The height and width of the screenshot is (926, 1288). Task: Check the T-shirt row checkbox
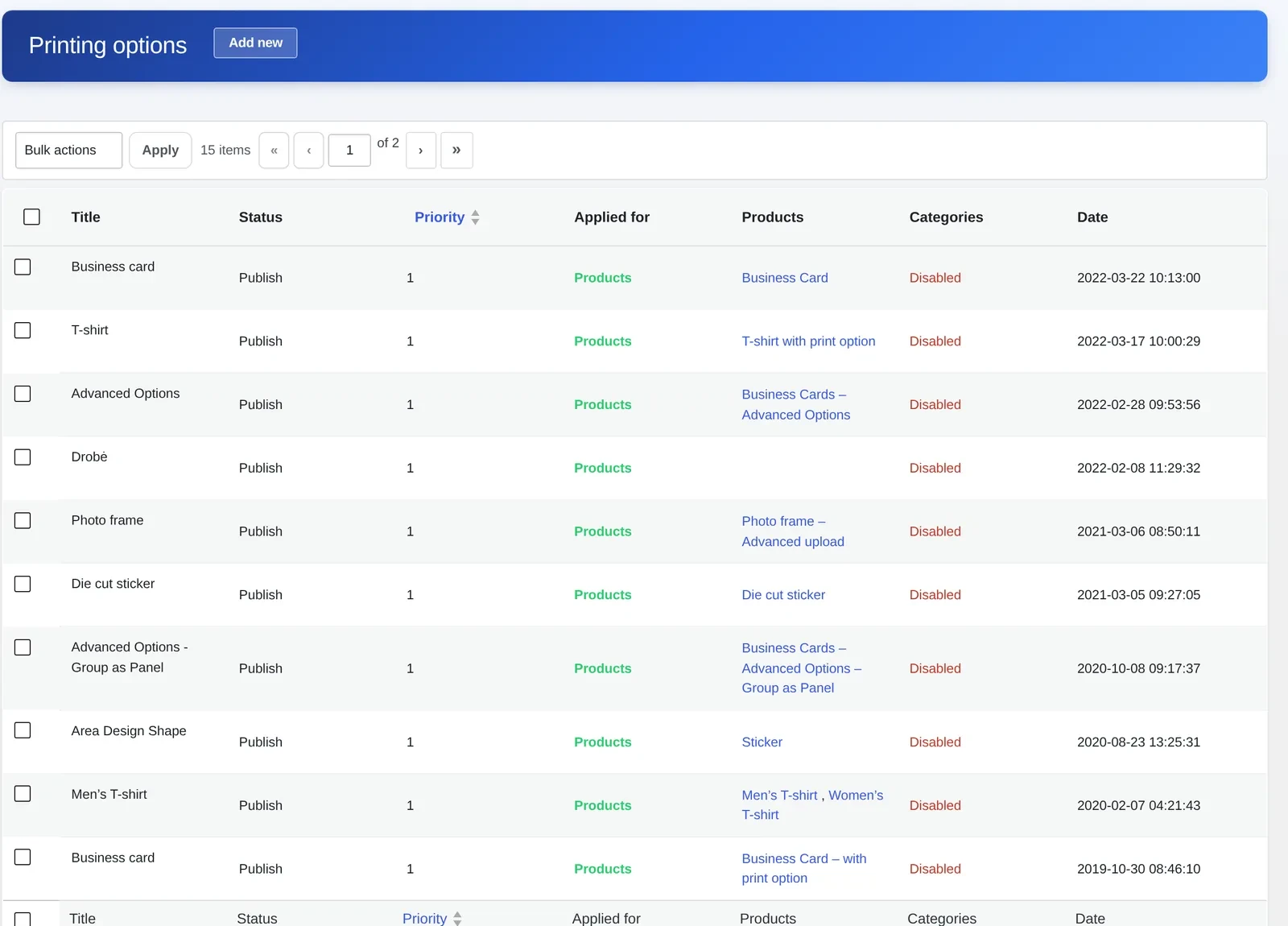click(23, 330)
